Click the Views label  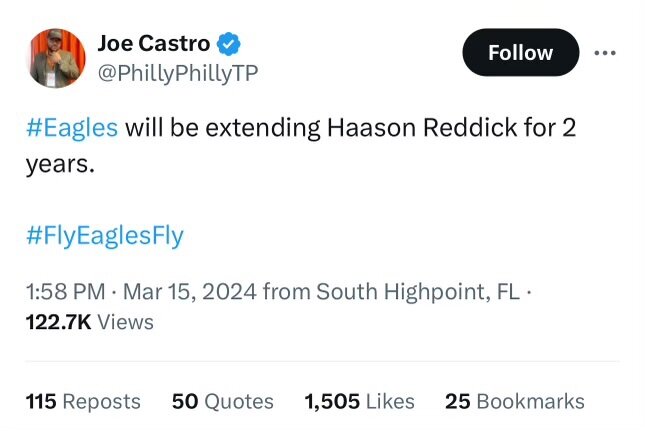[x=126, y=321]
